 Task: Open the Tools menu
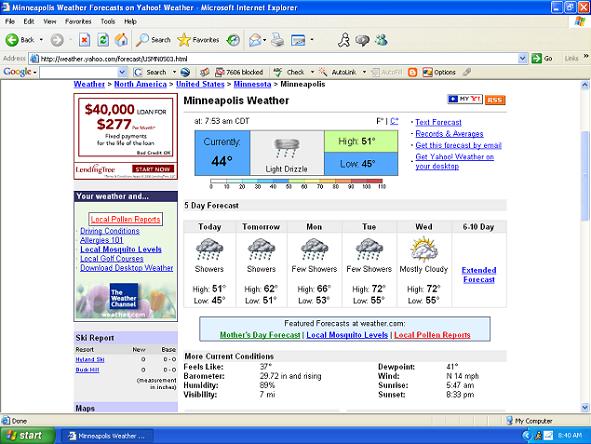[108, 21]
